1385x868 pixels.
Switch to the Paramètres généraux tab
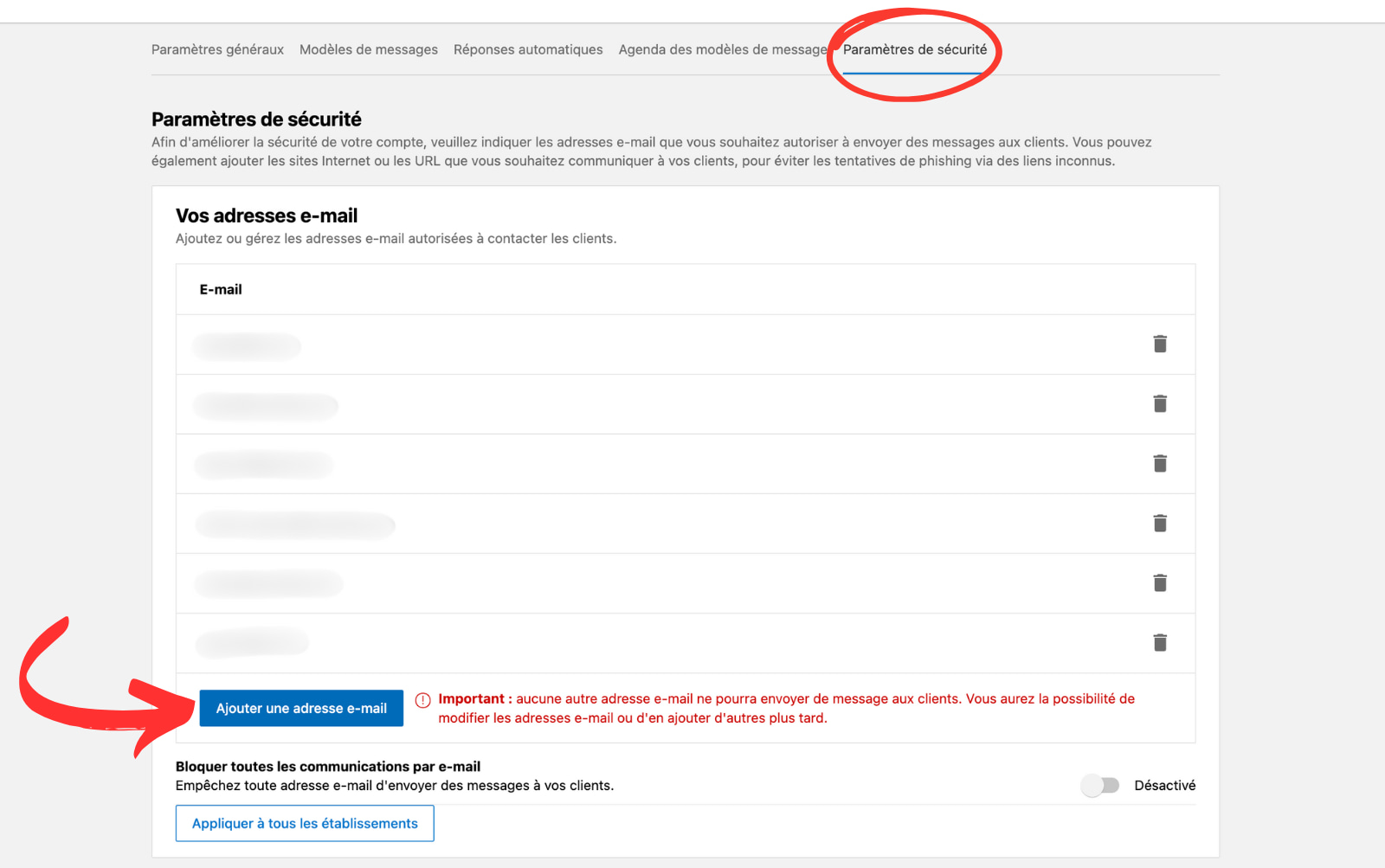click(x=217, y=49)
